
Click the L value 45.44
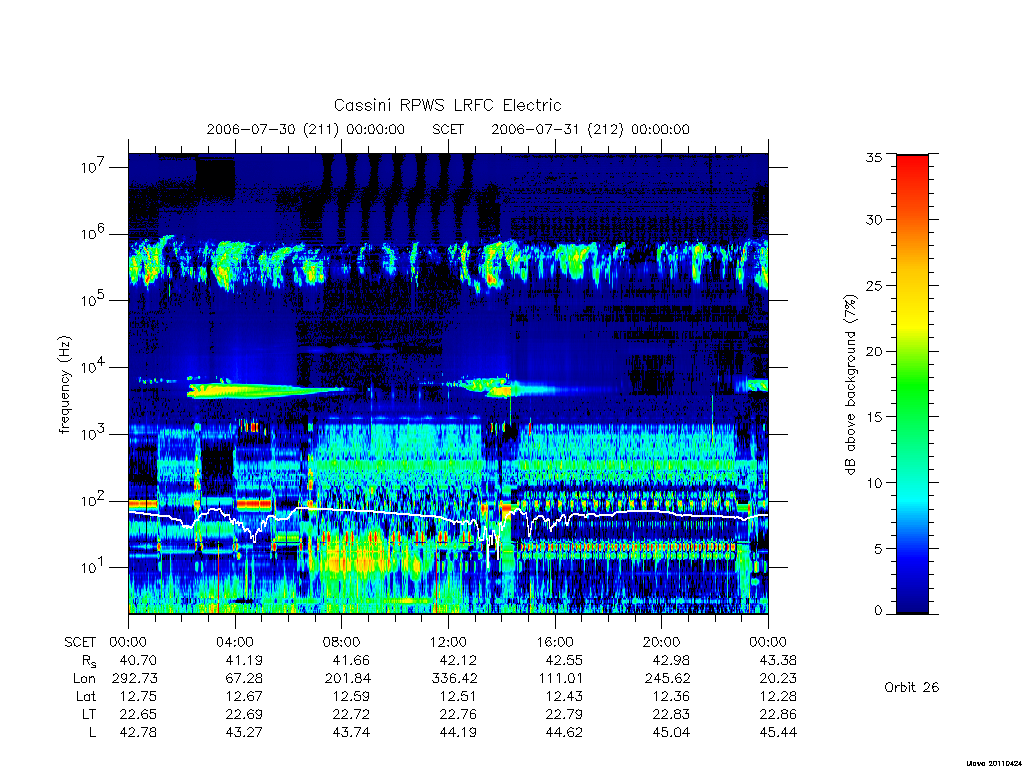click(x=778, y=732)
